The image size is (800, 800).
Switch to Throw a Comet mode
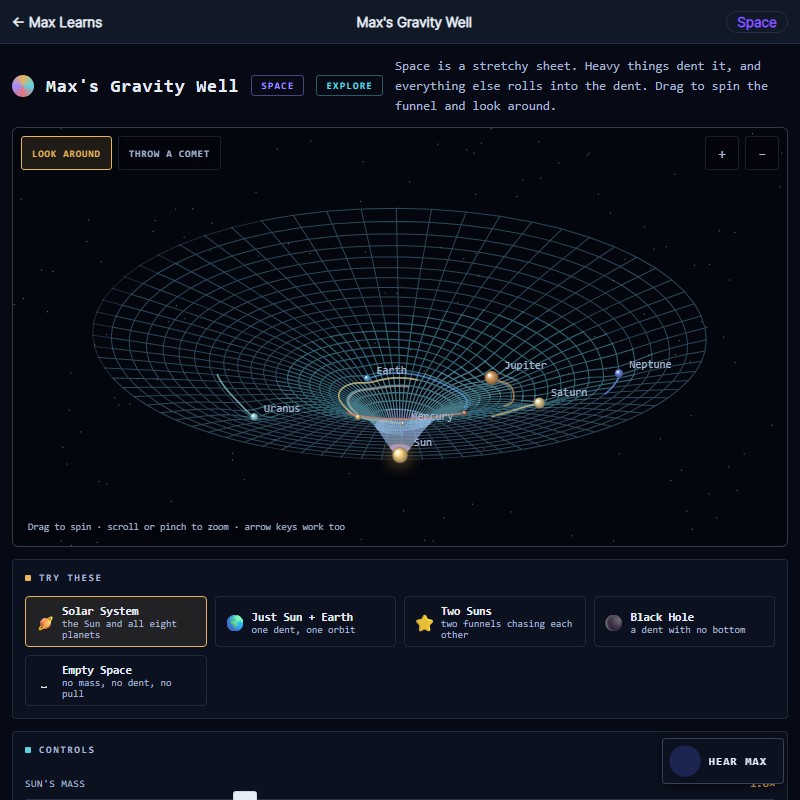pos(169,153)
